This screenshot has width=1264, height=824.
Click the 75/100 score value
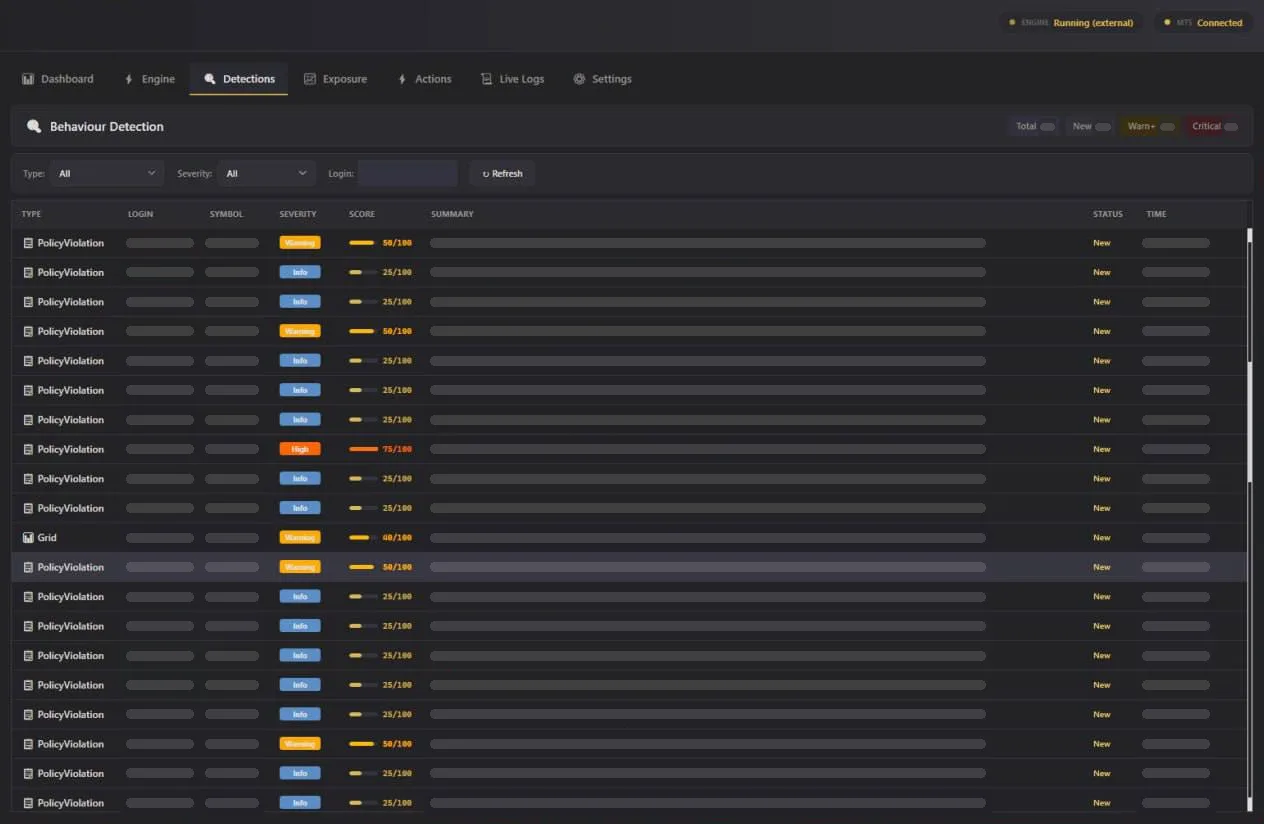click(x=397, y=449)
